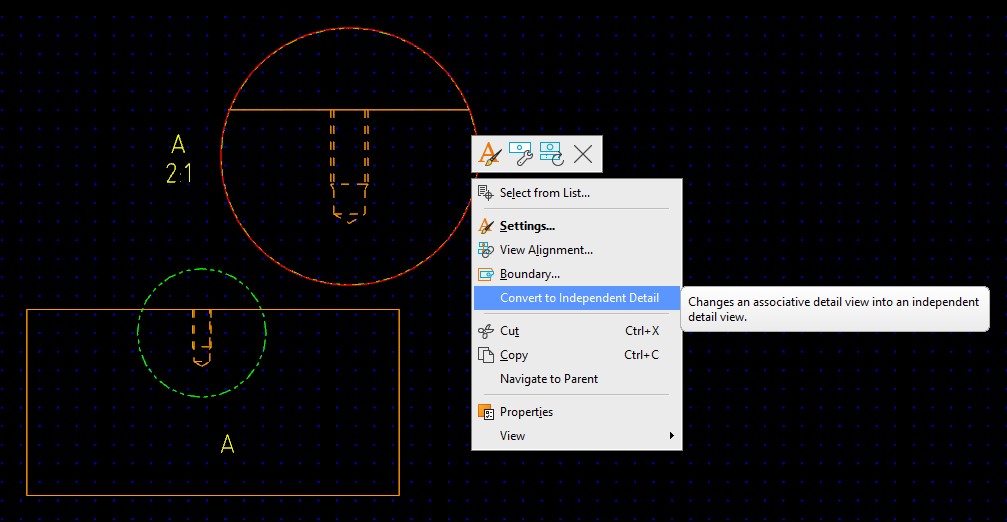Screen dimensions: 1007x522
Task: Click the Edit view wrench icon
Action: [520, 154]
